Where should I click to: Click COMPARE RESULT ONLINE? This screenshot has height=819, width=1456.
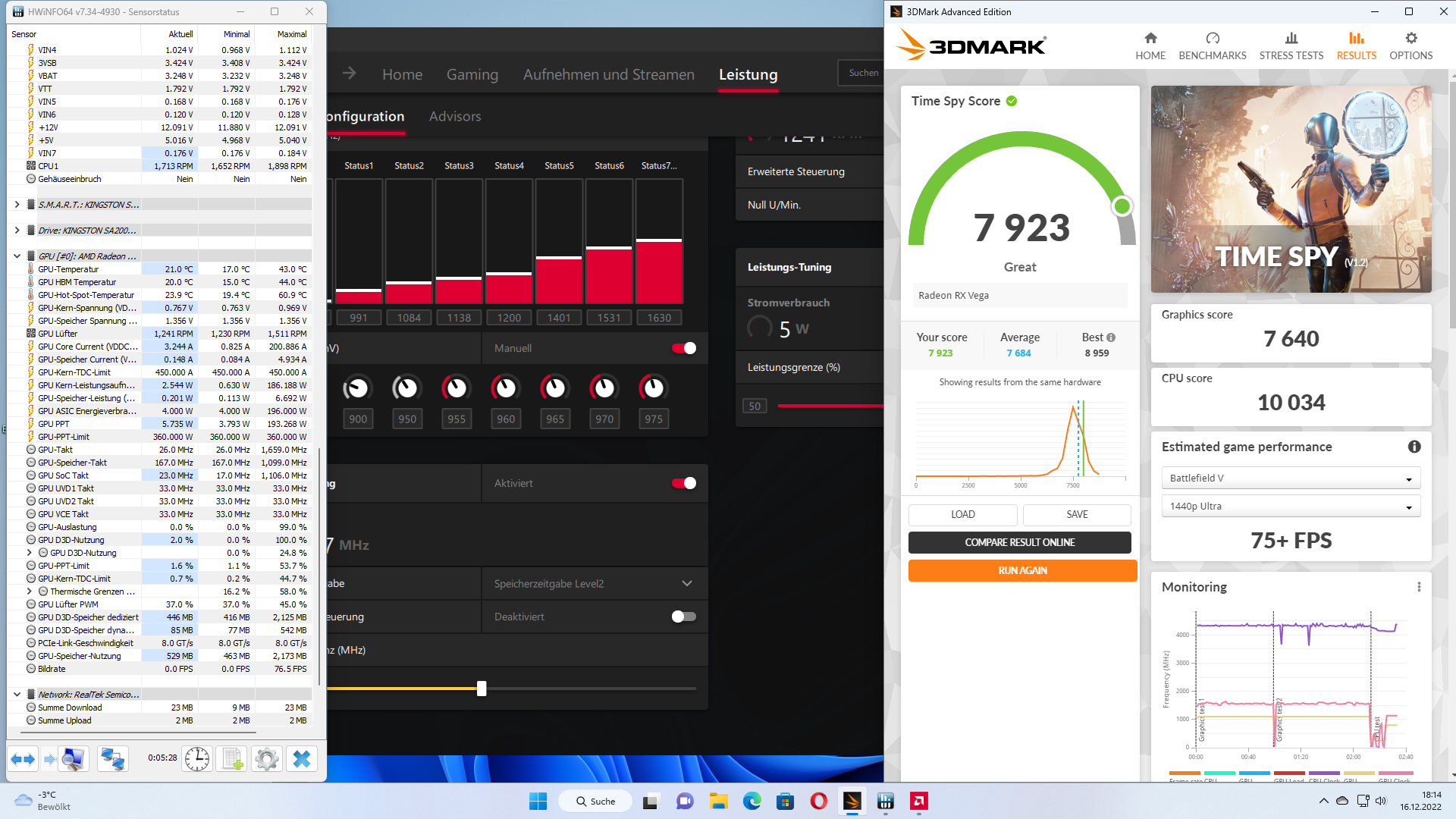point(1020,543)
